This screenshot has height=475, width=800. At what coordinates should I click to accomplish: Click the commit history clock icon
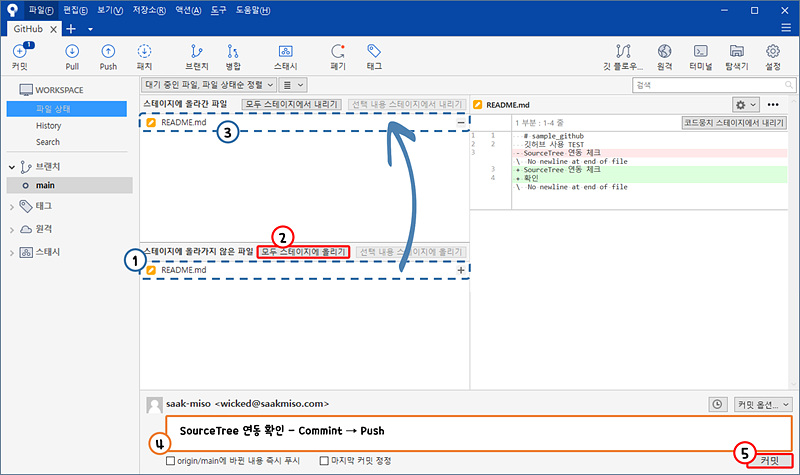point(717,404)
